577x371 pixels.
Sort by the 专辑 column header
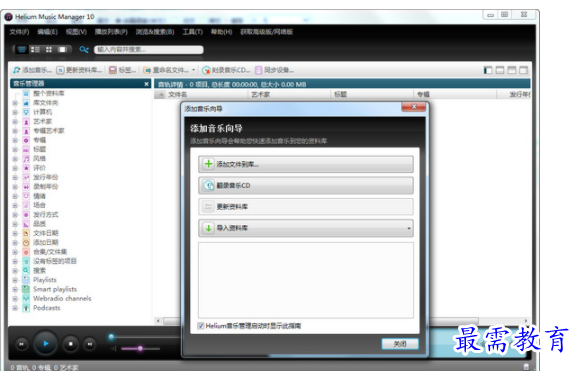click(455, 95)
